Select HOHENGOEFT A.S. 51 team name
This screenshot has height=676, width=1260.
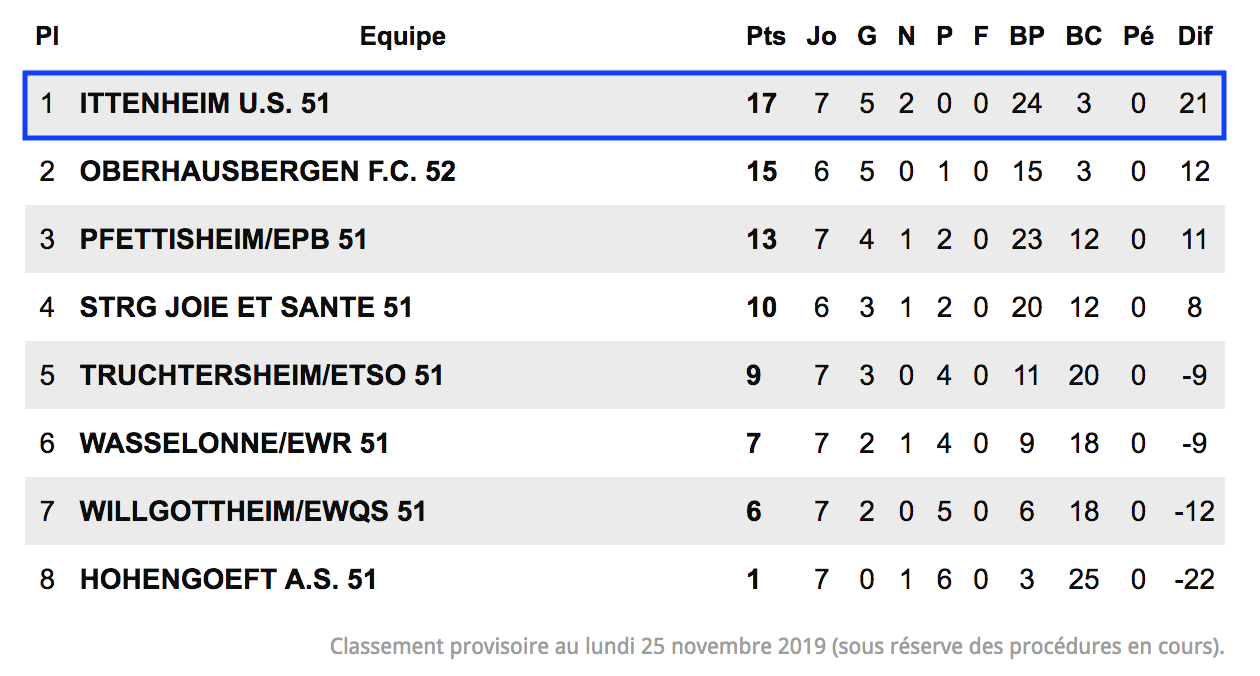(x=228, y=580)
